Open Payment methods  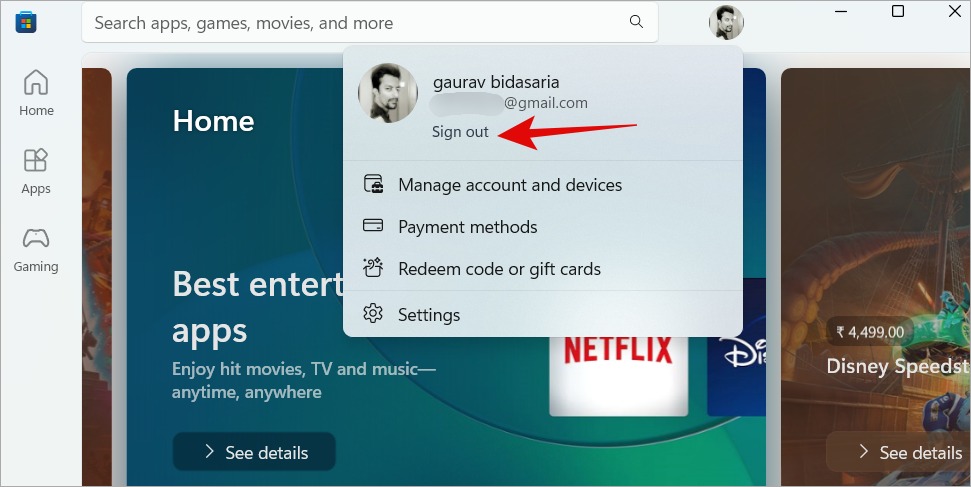pos(543,227)
